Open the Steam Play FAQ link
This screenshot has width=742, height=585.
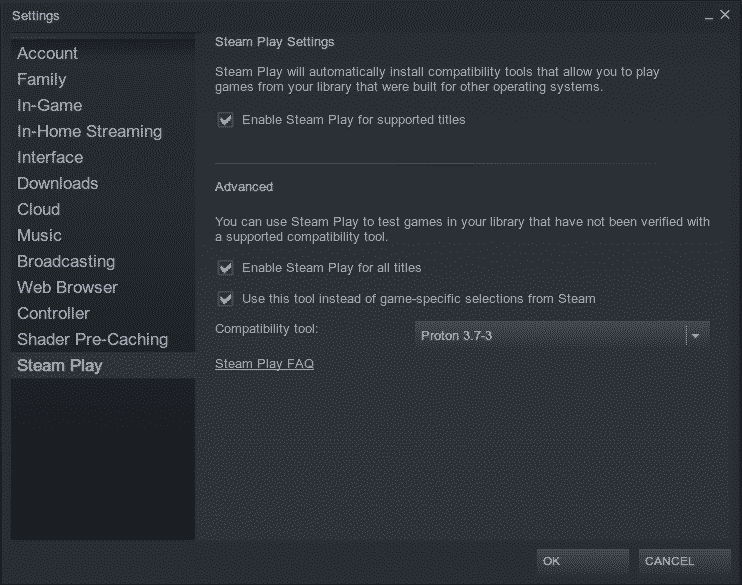pos(264,364)
